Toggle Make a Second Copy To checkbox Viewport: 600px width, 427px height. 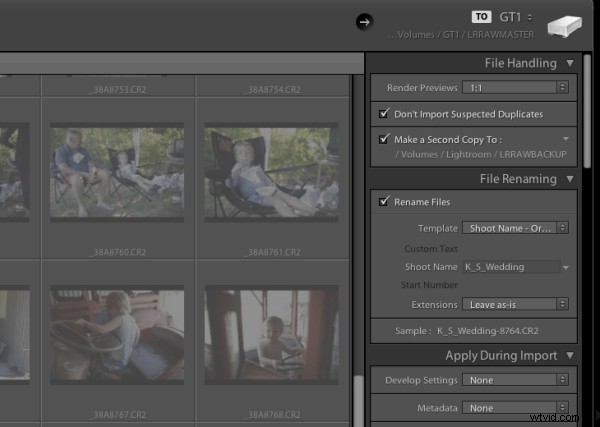click(383, 139)
